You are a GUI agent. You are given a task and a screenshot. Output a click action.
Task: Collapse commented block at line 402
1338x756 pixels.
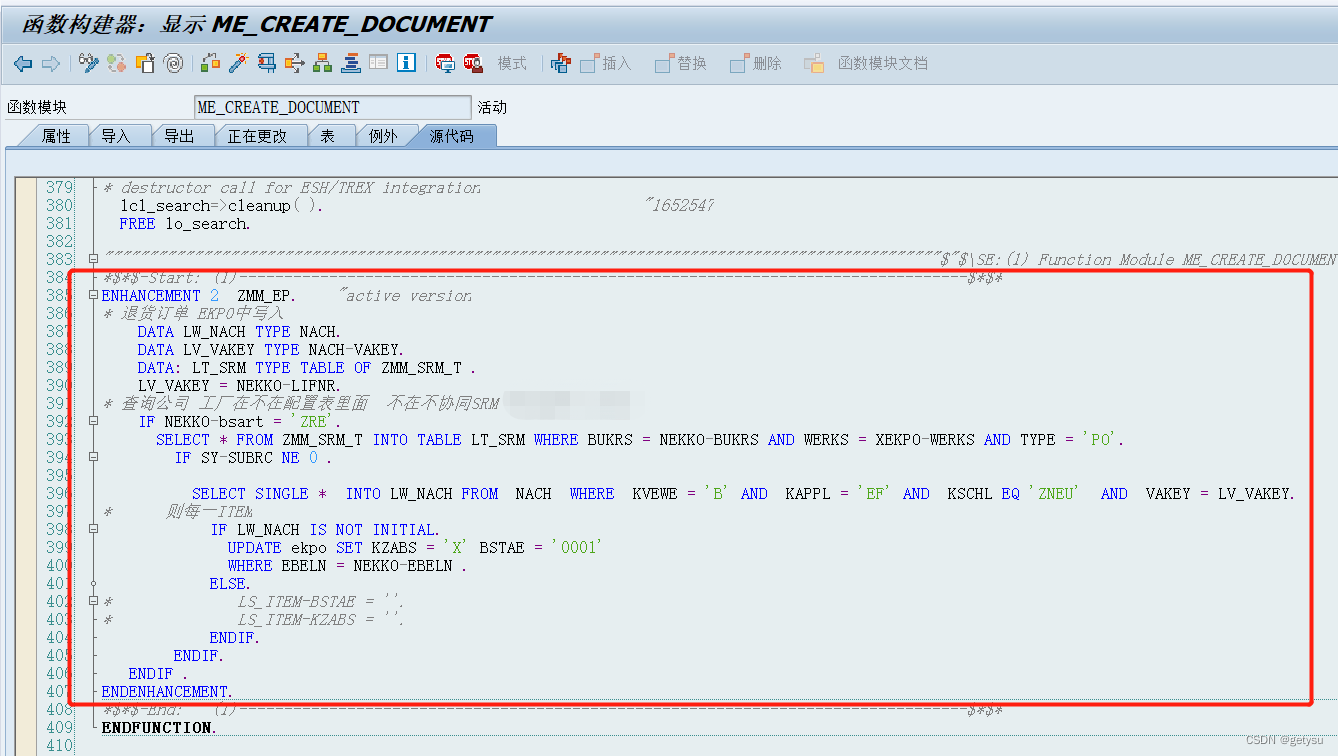tap(93, 601)
